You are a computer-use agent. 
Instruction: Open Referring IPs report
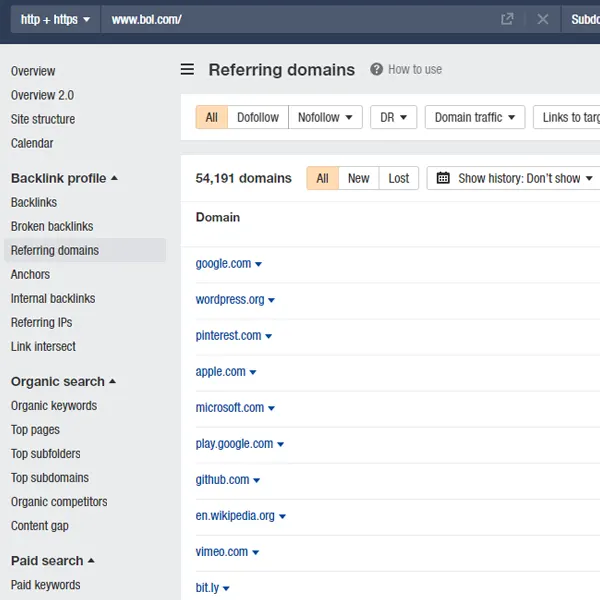pos(41,322)
